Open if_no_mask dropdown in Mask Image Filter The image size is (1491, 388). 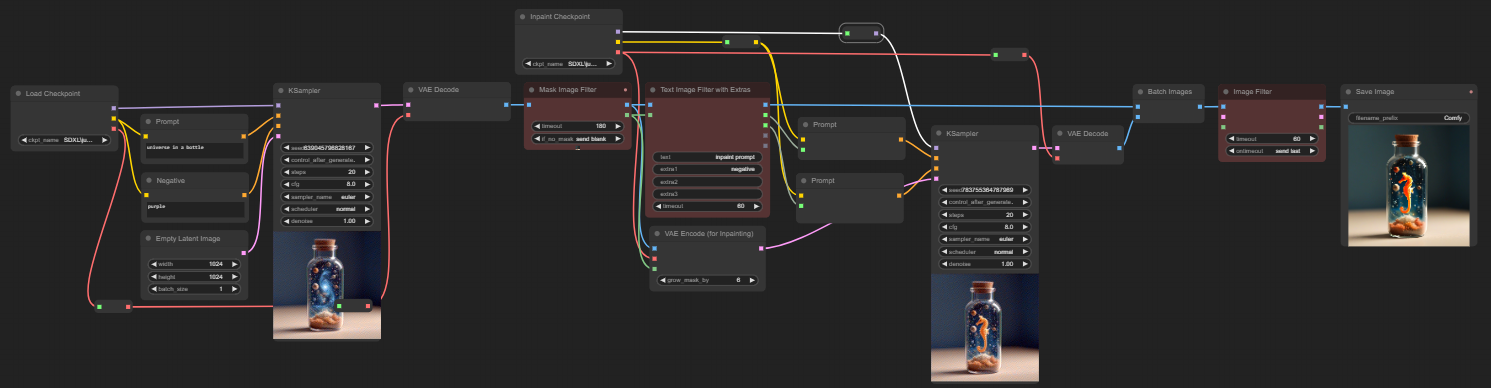coord(577,138)
